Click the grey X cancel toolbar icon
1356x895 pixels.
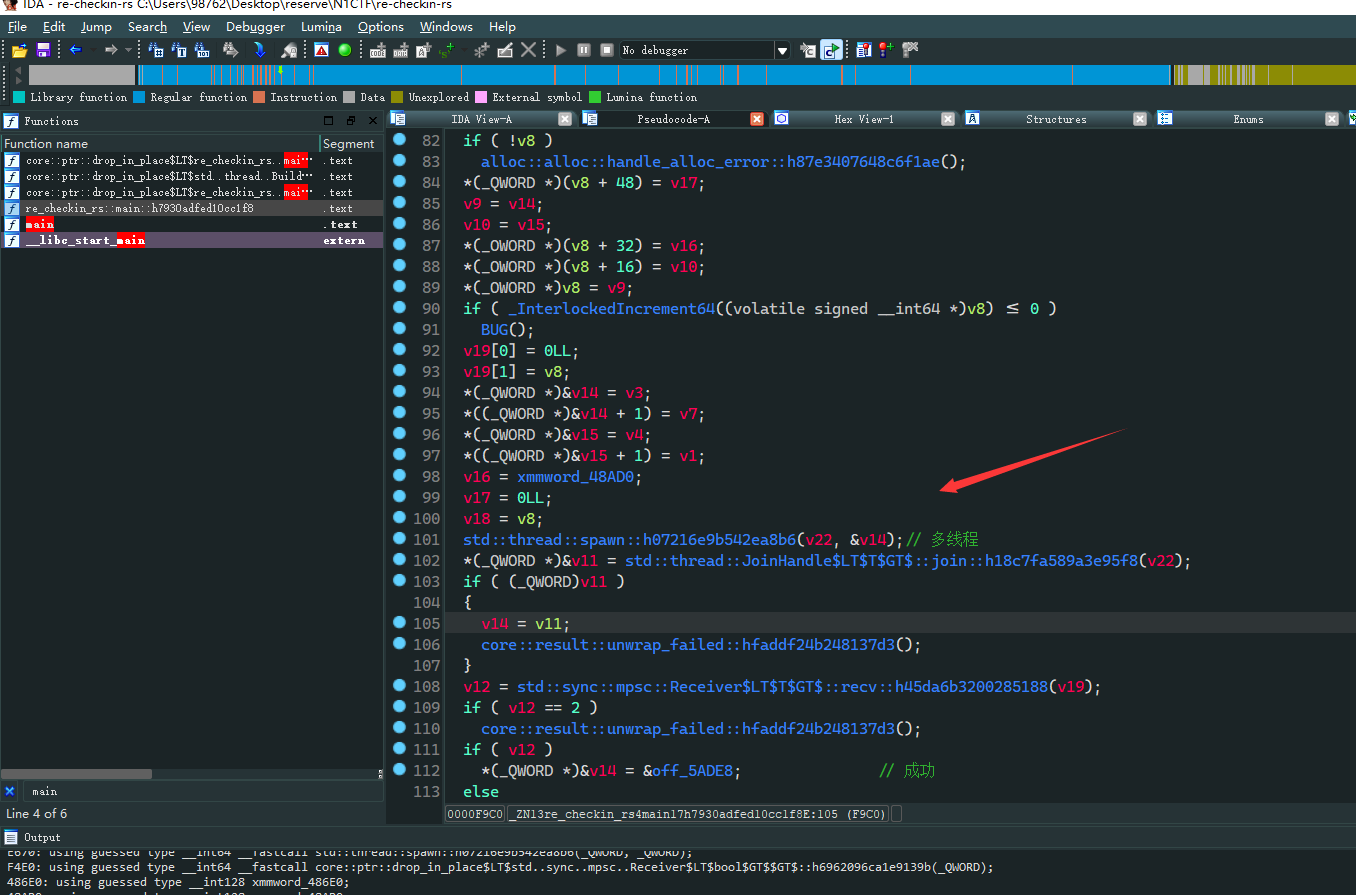point(528,50)
